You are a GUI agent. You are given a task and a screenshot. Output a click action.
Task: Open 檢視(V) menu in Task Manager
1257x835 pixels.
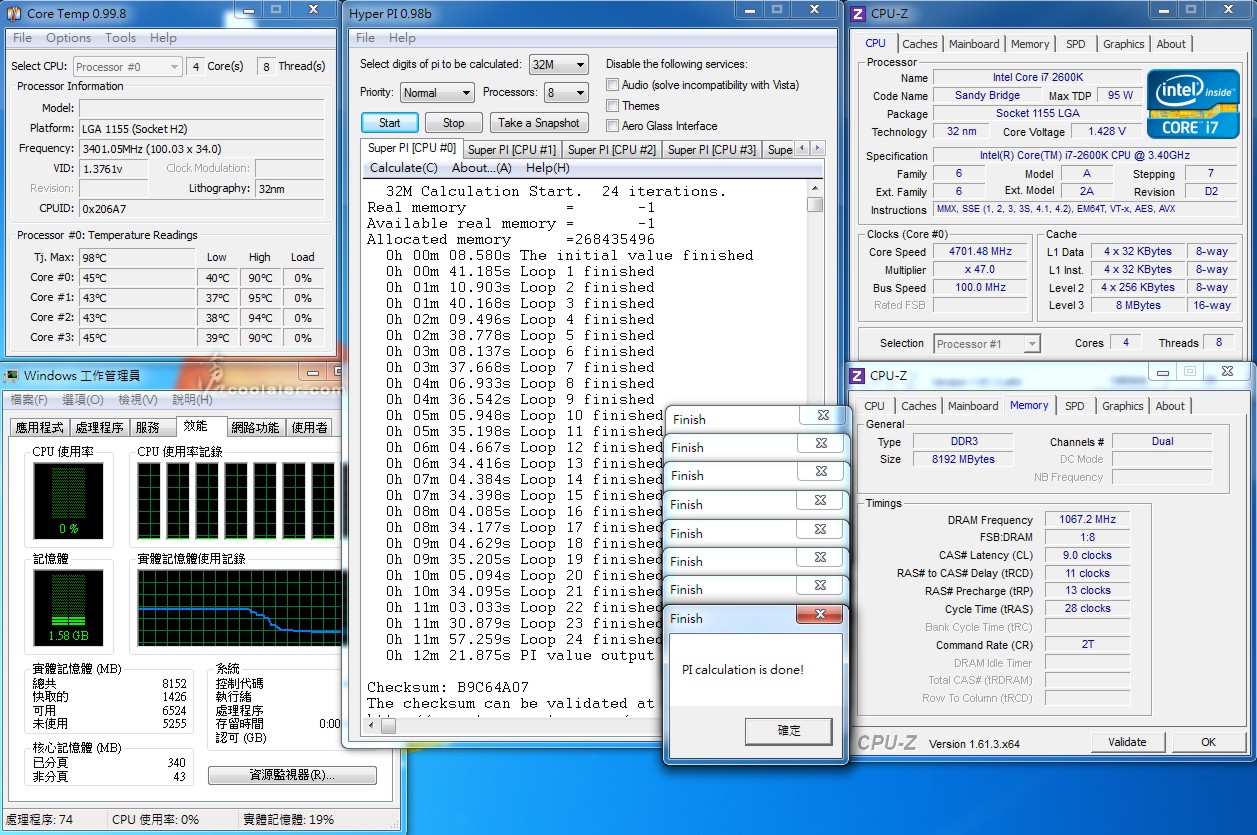(x=137, y=400)
